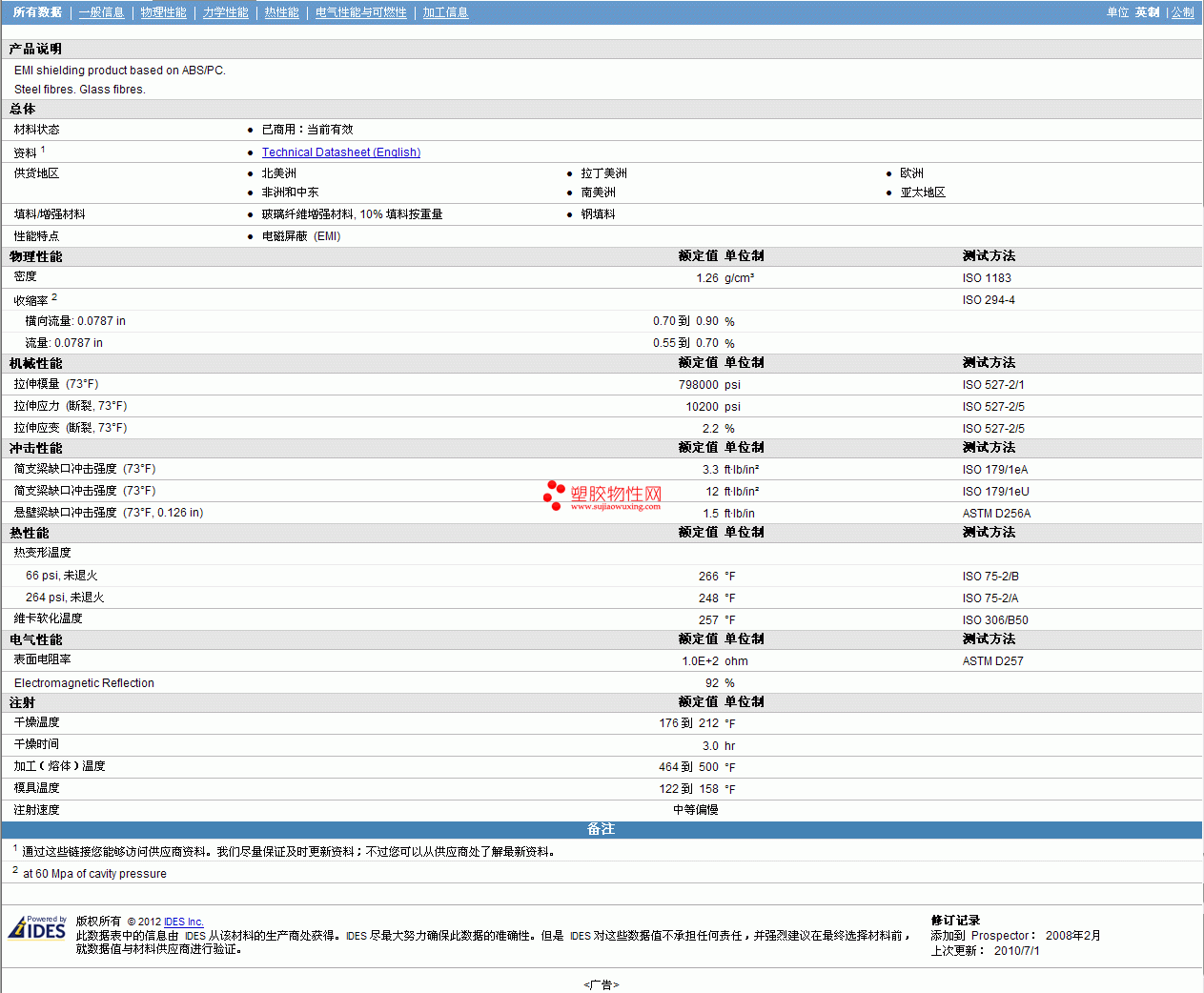Switch to the 加工信息 tab
Screen dimensions: 1204x993
coord(445,12)
